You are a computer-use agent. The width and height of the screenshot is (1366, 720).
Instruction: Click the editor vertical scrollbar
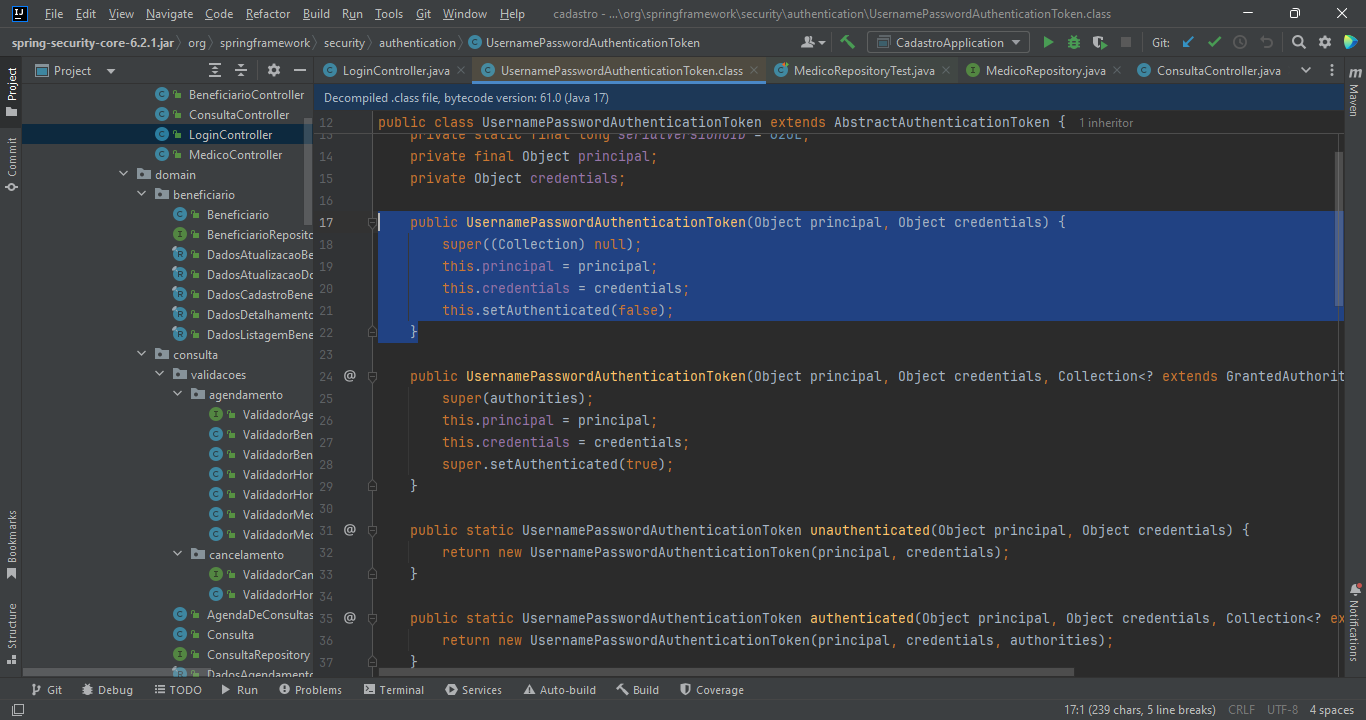(x=1338, y=230)
